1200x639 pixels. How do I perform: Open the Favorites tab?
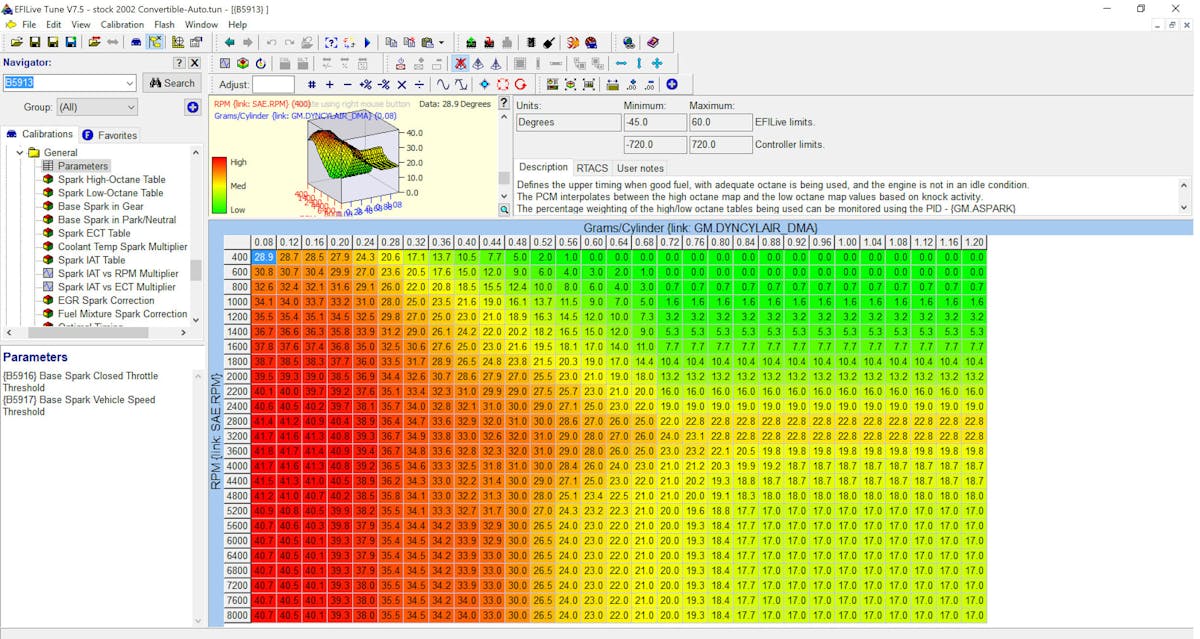coord(110,135)
